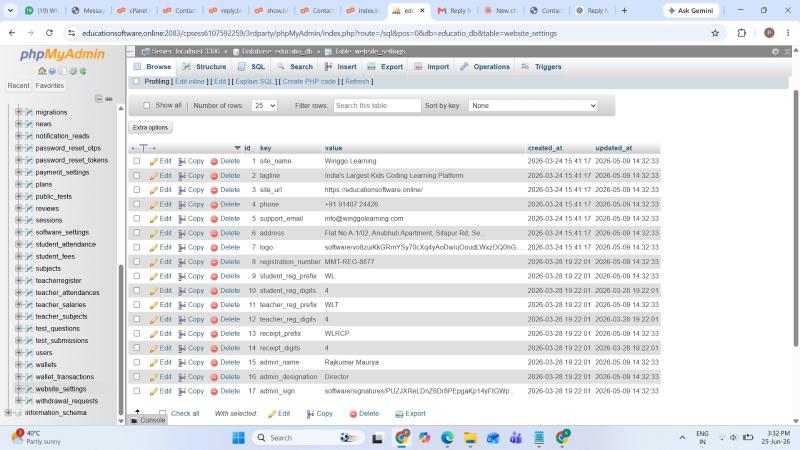Select checkbox for admin_designation row
800x450 pixels.
pos(137,377)
